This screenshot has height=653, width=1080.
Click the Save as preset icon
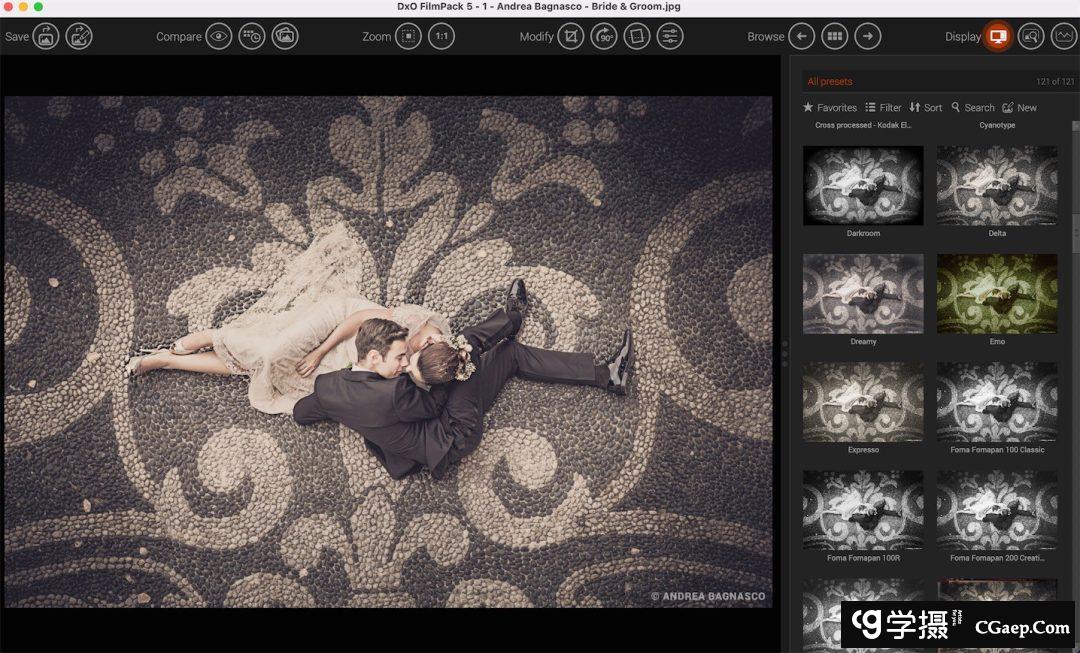pos(79,37)
